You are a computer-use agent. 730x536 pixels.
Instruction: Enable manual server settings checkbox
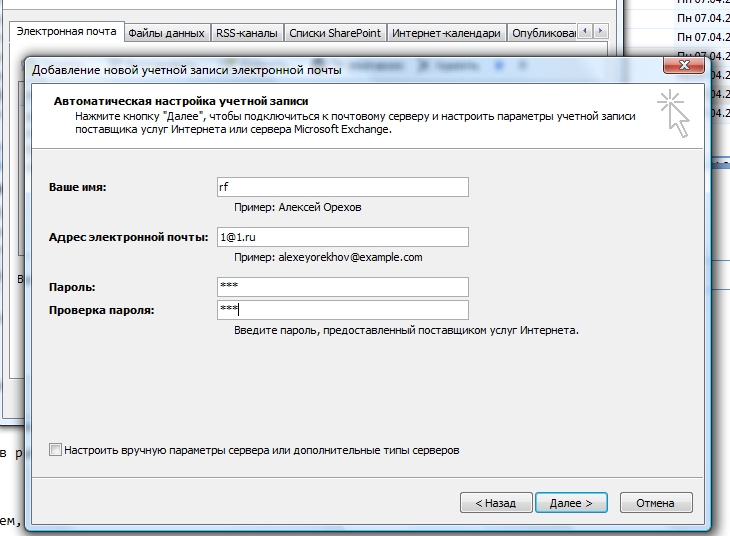(x=55, y=450)
